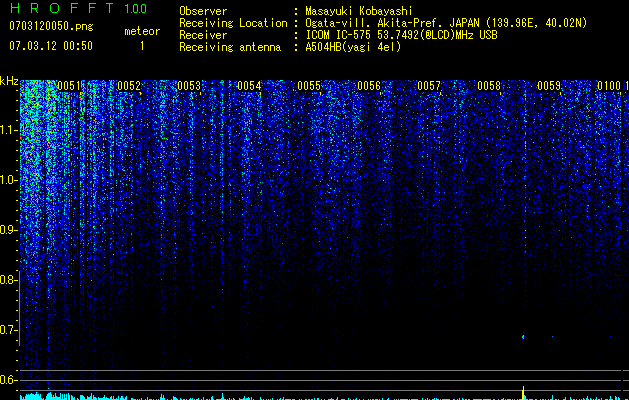This screenshot has width=629, height=400.
Task: Click the 1.0 kHz frequency tick label
Action: click(8, 180)
